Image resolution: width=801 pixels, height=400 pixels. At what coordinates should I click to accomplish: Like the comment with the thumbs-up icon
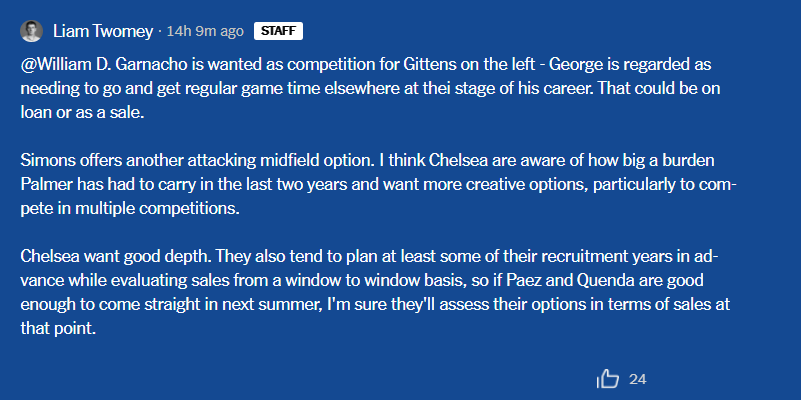click(607, 379)
